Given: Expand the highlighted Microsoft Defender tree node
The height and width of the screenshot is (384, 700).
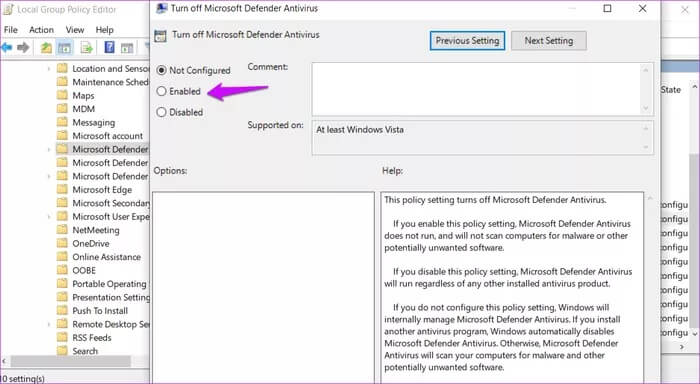Looking at the screenshot, I should (x=49, y=149).
